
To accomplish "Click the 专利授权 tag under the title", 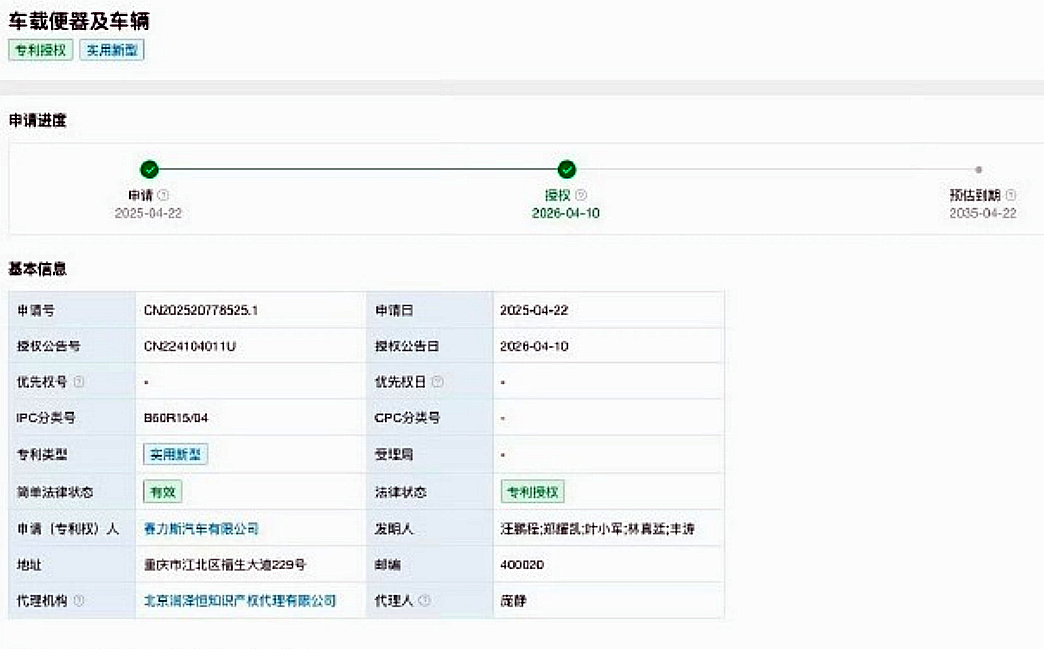I will (41, 50).
